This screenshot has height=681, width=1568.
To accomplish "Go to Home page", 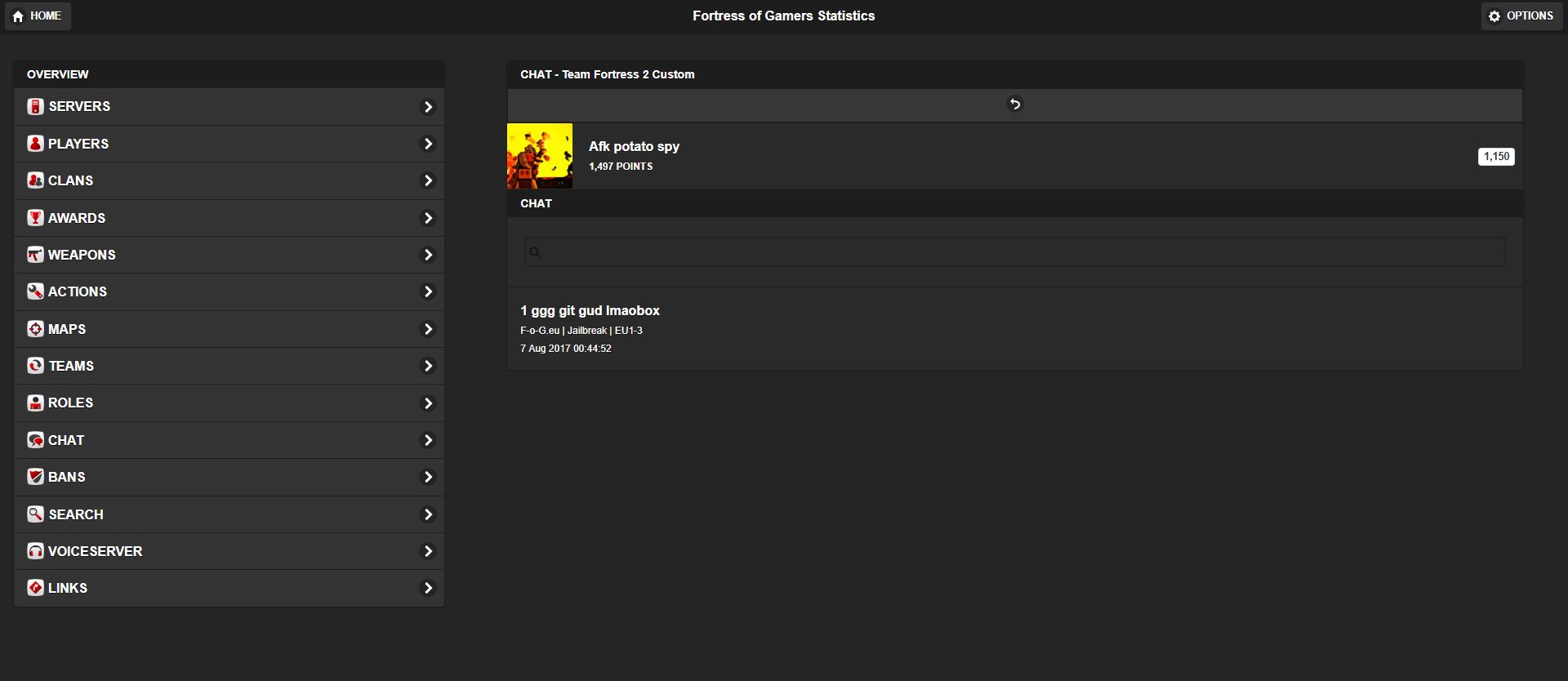I will coord(38,16).
